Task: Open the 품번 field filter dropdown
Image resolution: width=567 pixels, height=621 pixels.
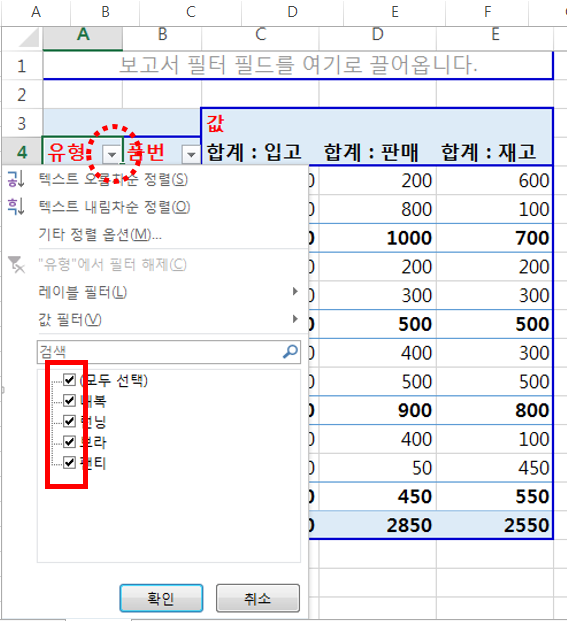Action: pos(191,154)
